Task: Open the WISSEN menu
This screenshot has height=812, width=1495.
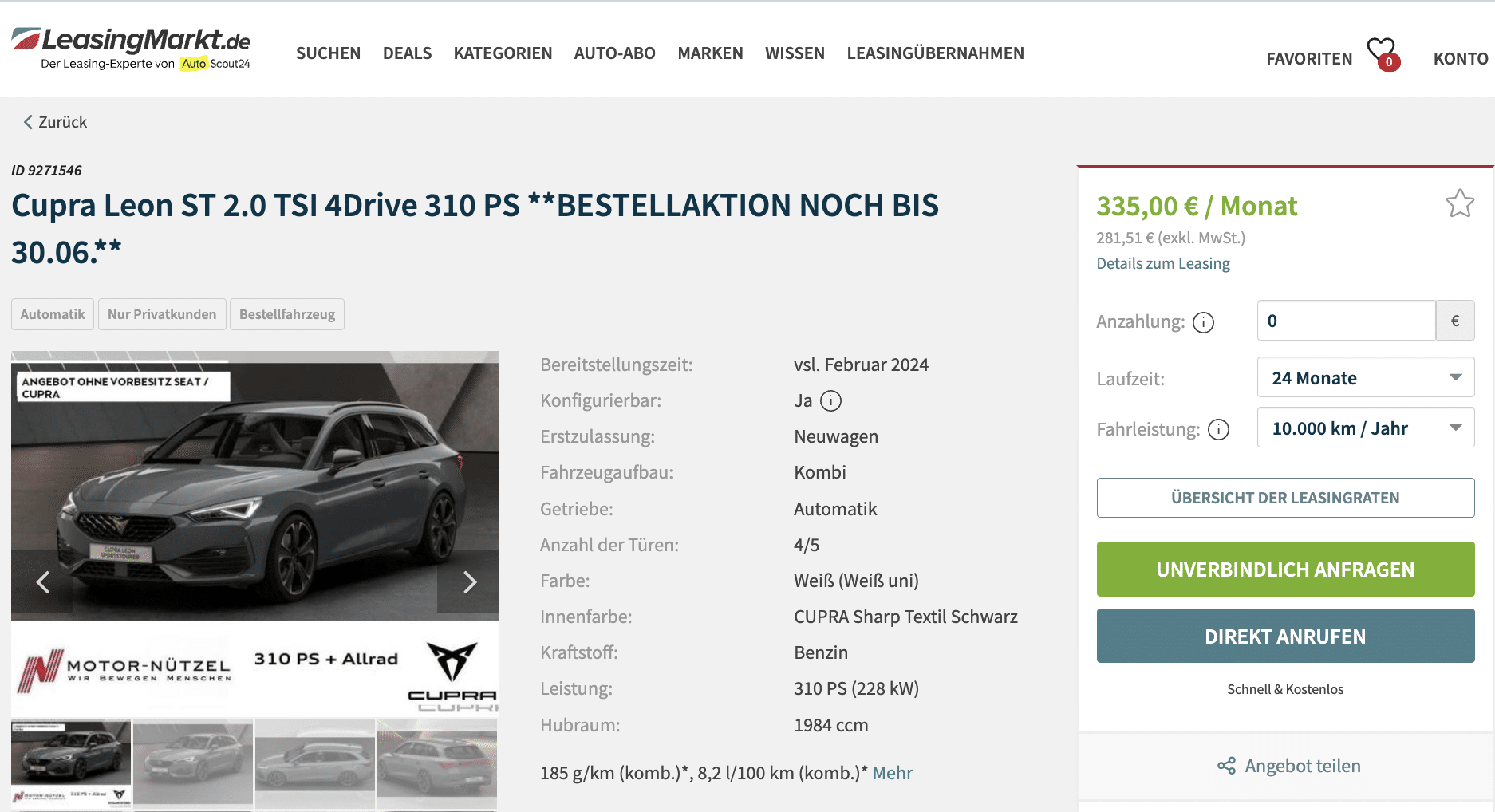Action: pyautogui.click(x=795, y=53)
